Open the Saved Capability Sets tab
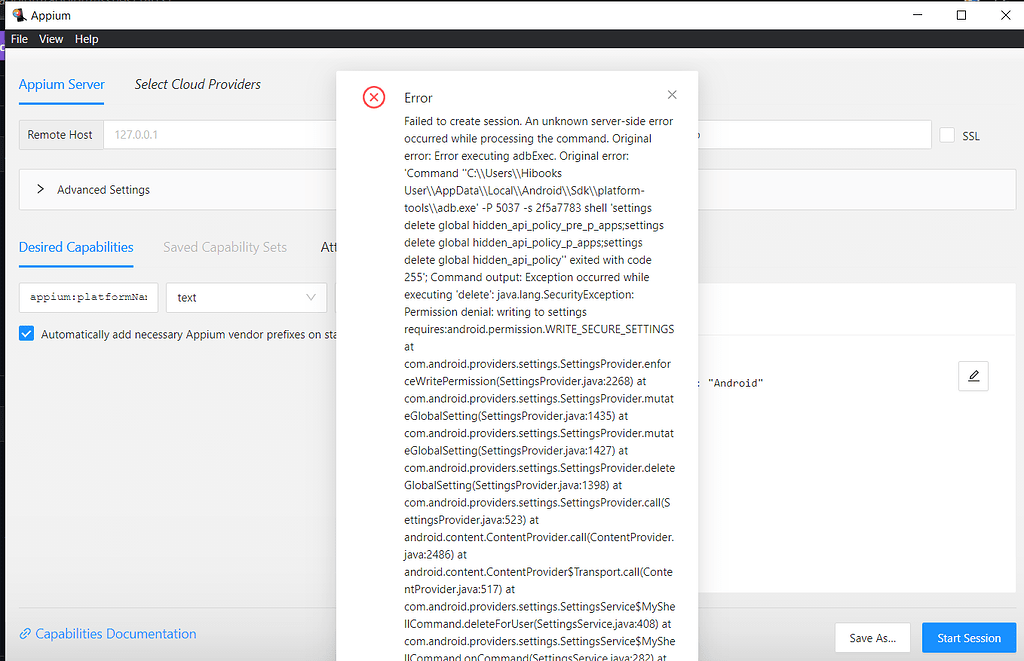Screen dimensions: 1024x661 (x=225, y=247)
